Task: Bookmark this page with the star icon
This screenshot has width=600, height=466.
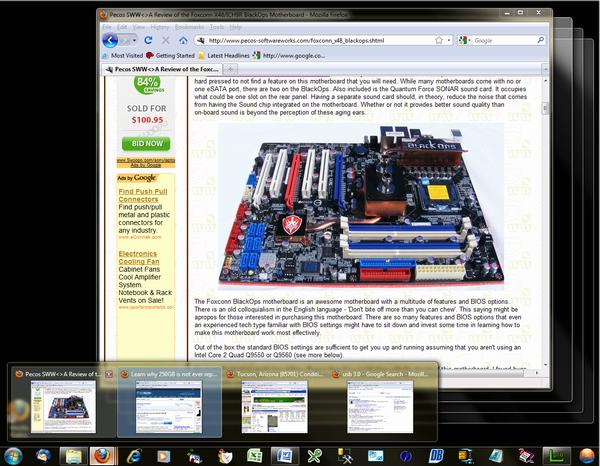Action: click(x=439, y=40)
